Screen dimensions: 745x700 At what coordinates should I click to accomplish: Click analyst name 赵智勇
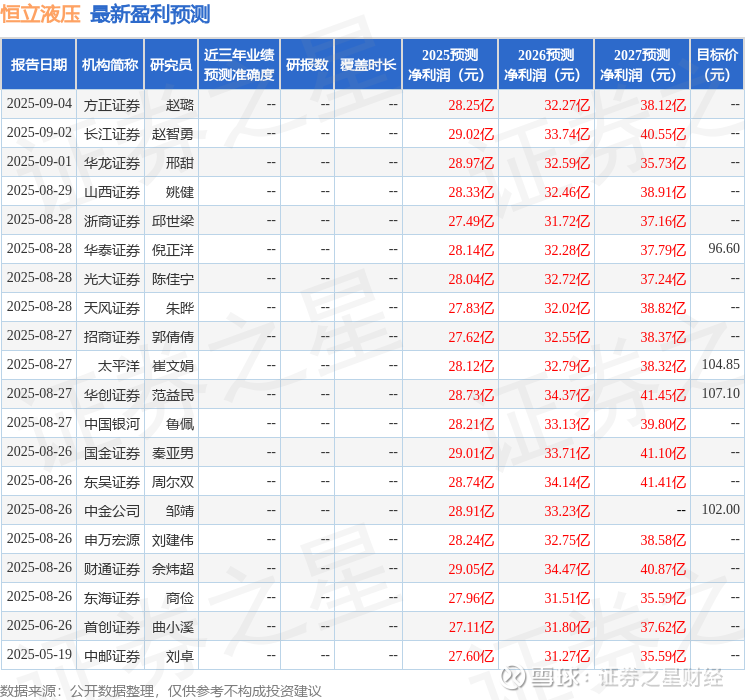172,134
